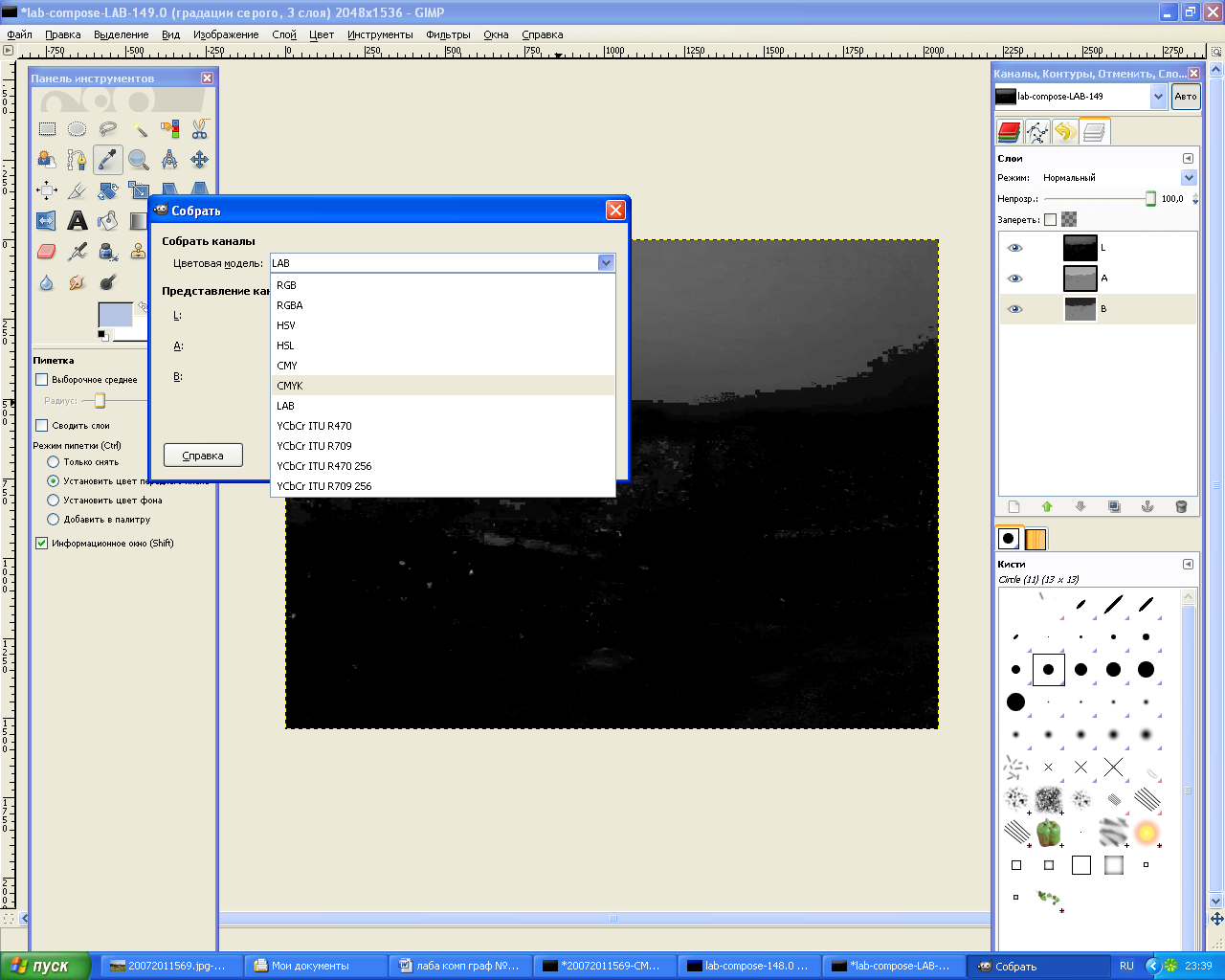Select the pepper brush in Кисти
This screenshot has height=980, width=1225.
(x=1049, y=833)
